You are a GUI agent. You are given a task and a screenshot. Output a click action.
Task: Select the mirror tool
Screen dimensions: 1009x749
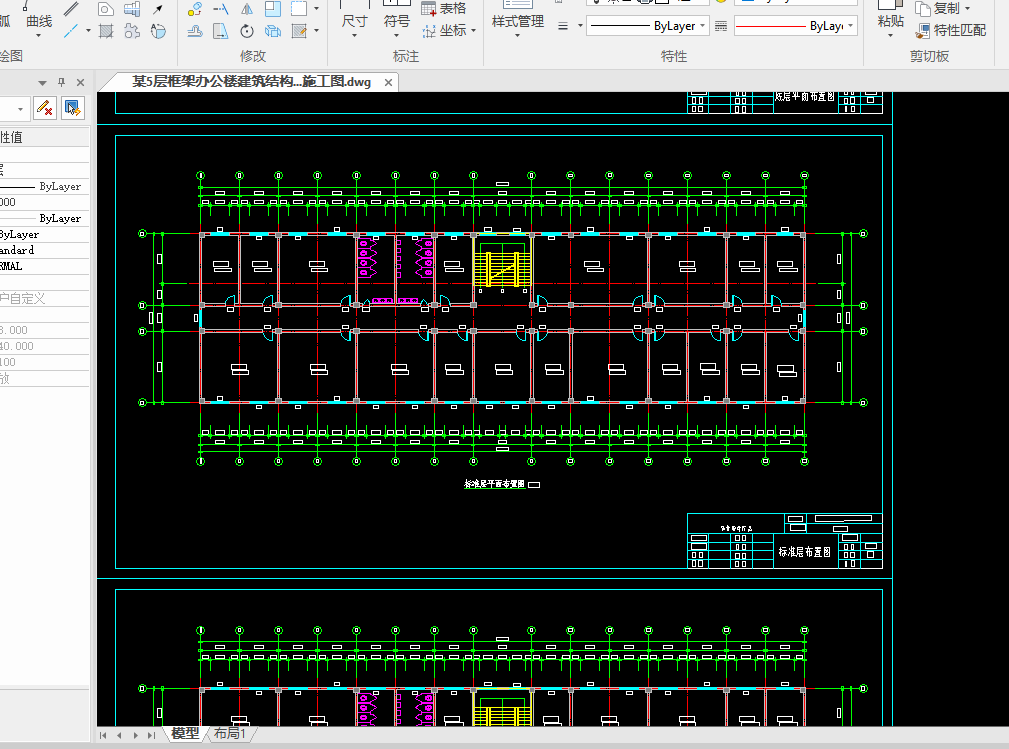pos(247,9)
